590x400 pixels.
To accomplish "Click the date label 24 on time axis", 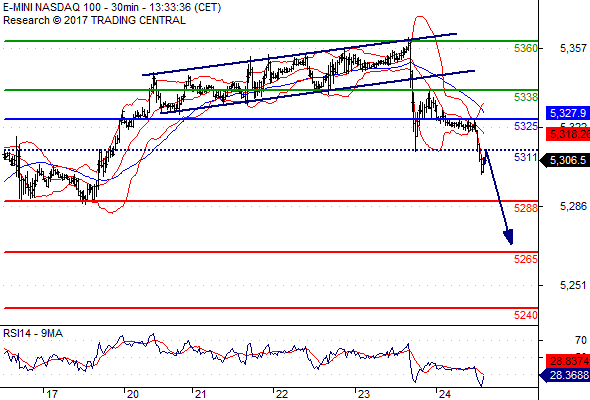I will (444, 394).
